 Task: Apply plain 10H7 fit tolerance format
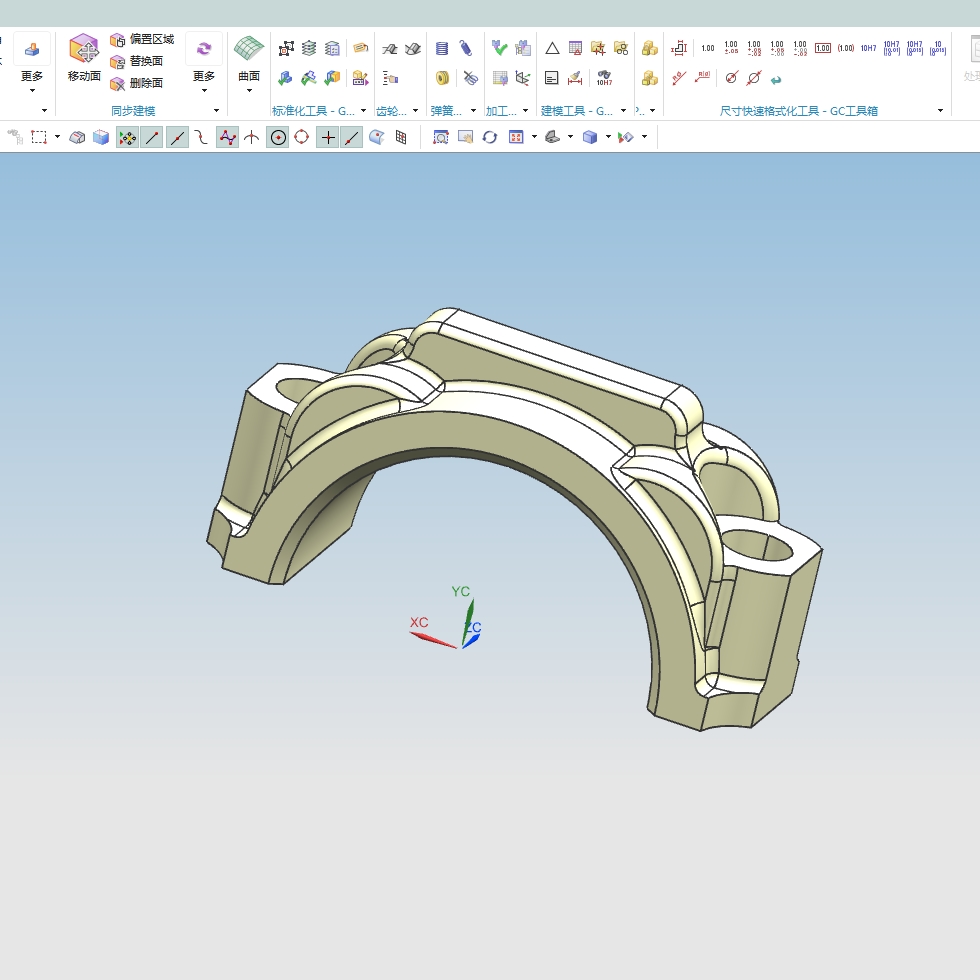[x=869, y=48]
